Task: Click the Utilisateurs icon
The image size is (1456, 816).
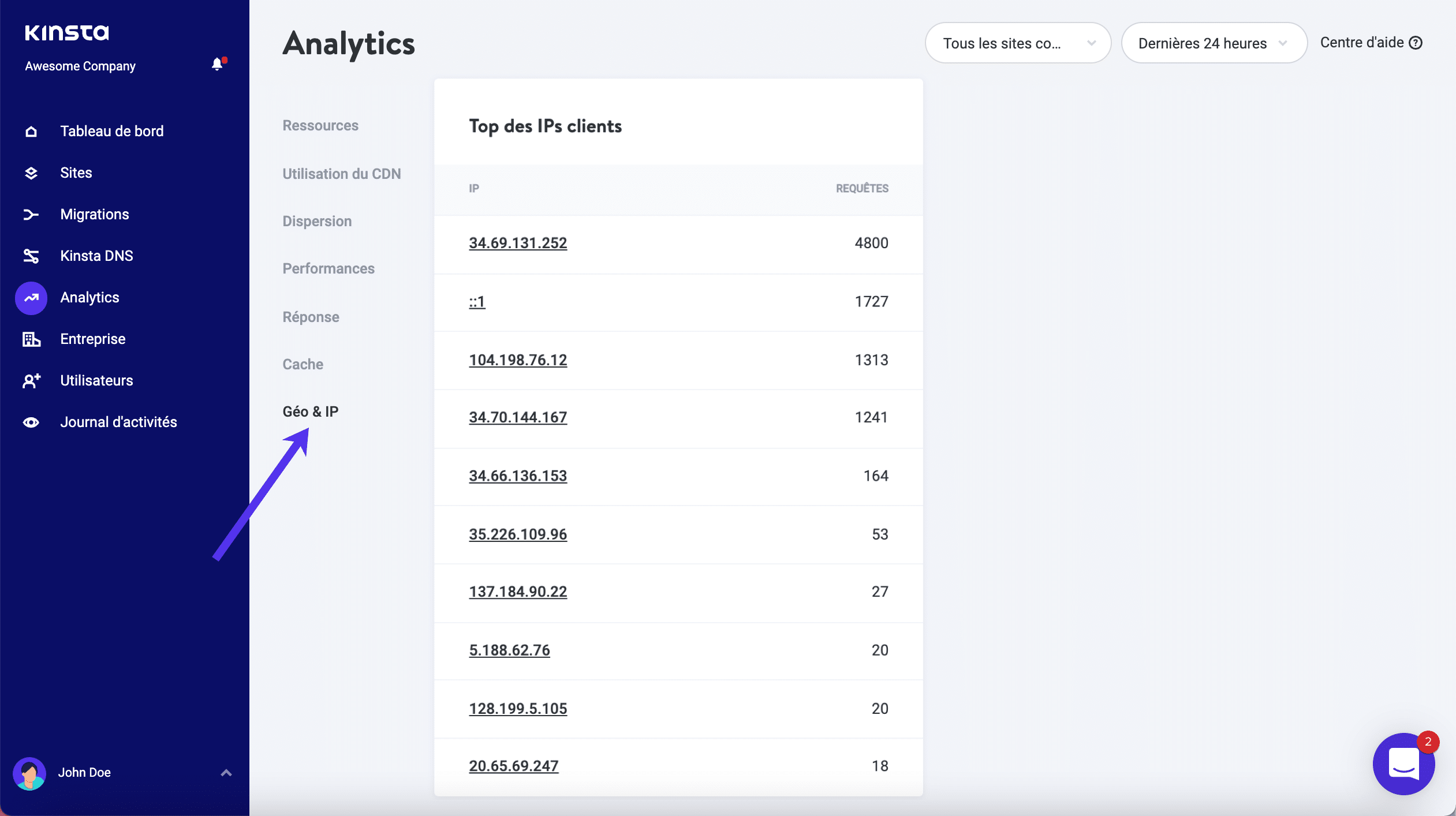Action: 31,380
